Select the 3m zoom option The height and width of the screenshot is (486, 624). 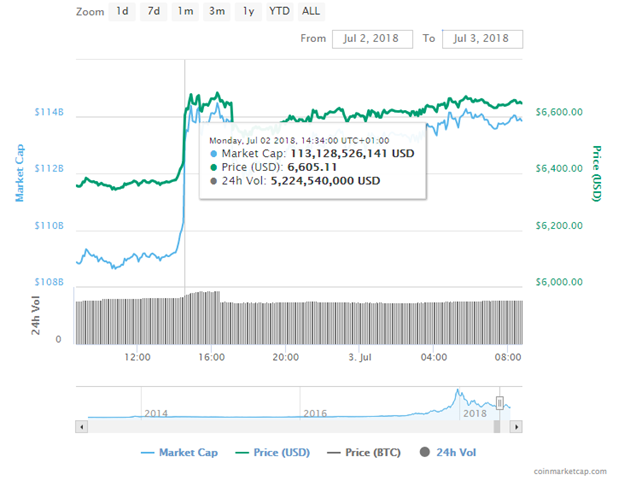[x=217, y=12]
